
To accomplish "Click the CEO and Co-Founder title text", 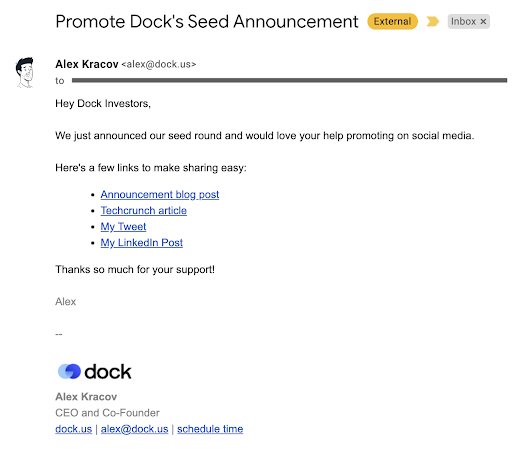I will 107,413.
